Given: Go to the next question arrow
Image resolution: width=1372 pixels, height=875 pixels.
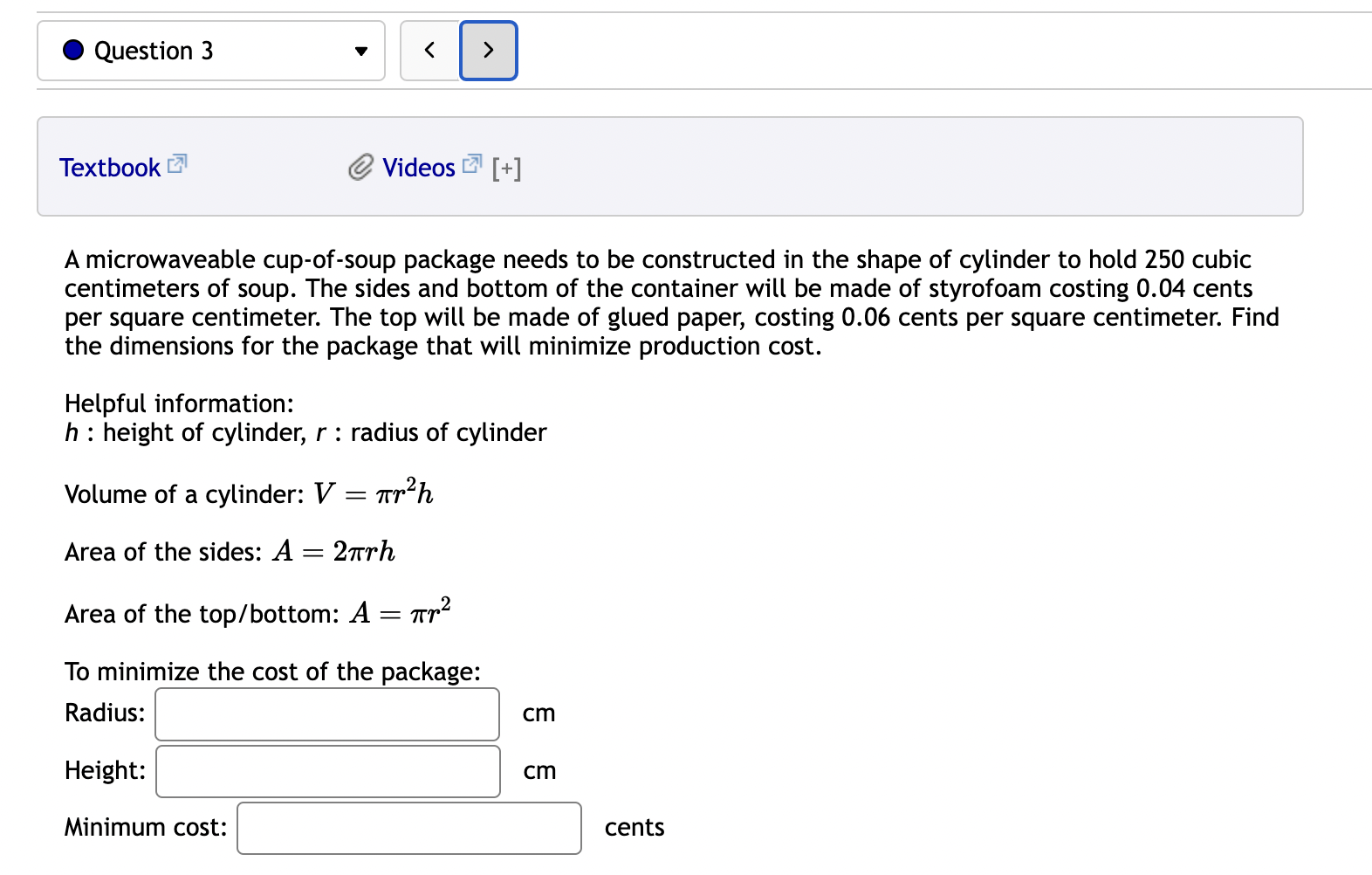Looking at the screenshot, I should [489, 51].
